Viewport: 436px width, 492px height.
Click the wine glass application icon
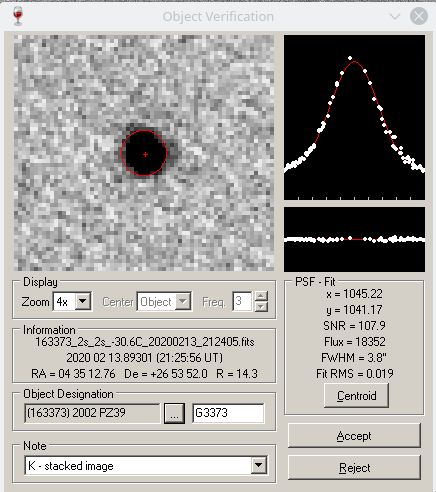point(18,16)
